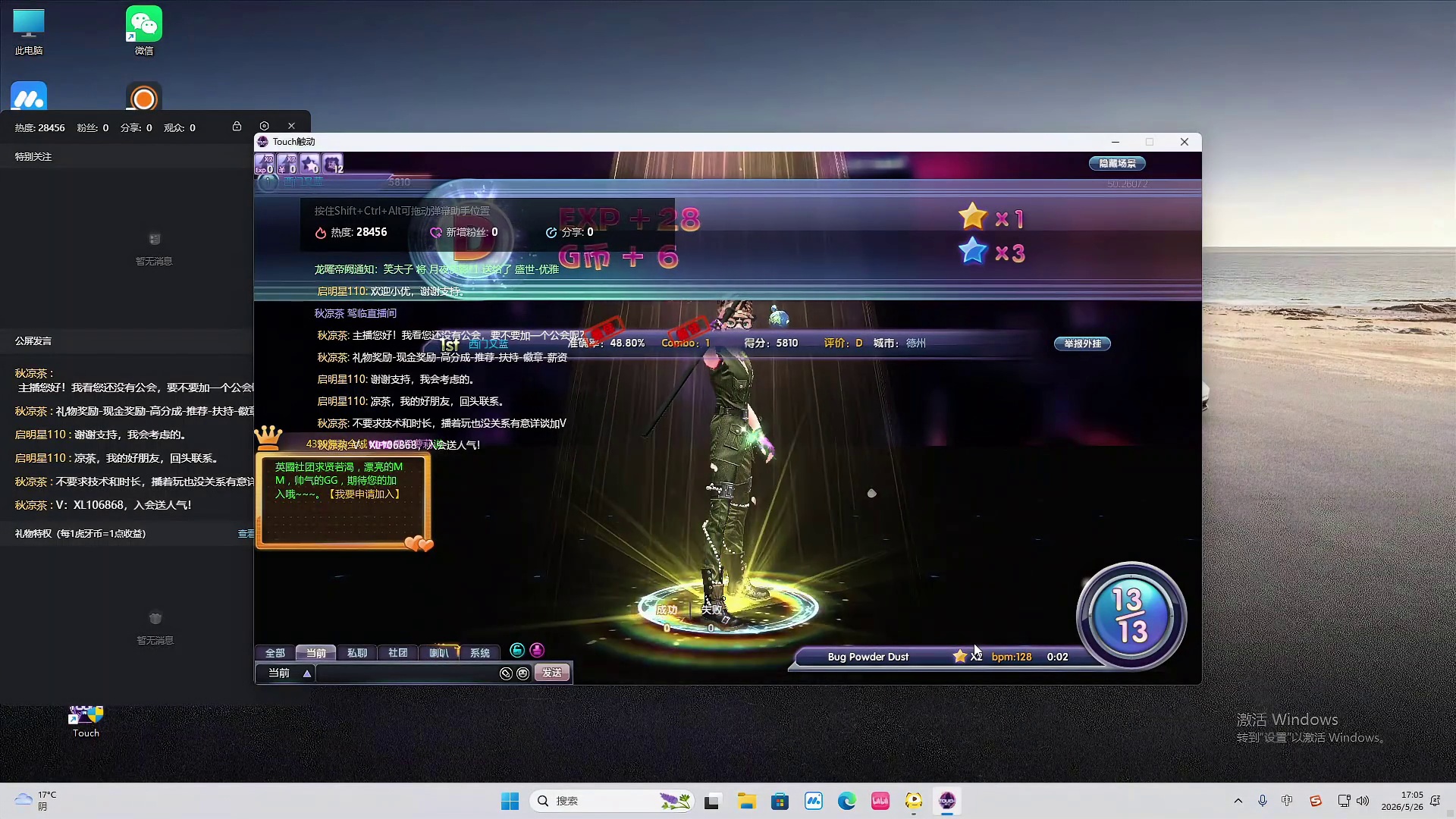Open the 微信 desktop shortcut

[144, 31]
